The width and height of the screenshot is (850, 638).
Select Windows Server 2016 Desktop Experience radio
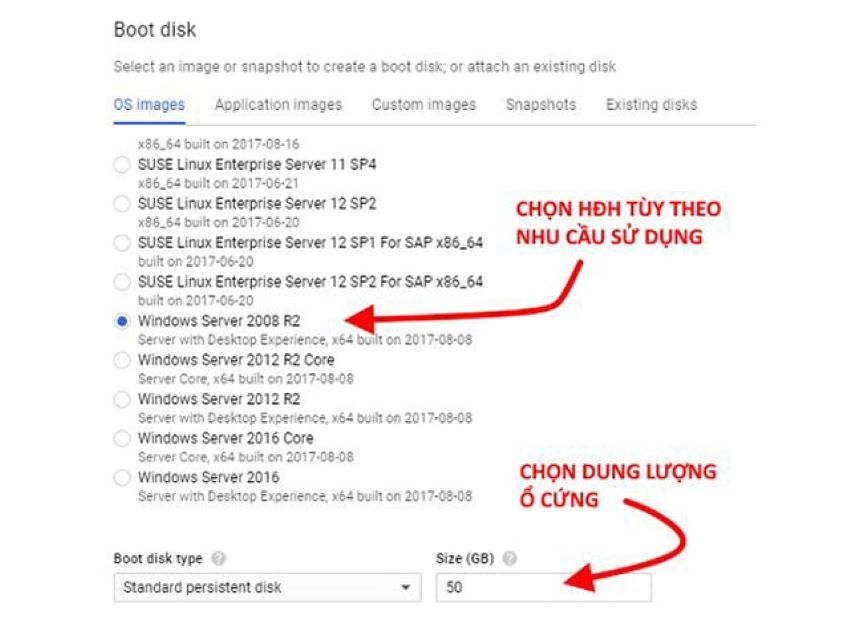[x=122, y=478]
